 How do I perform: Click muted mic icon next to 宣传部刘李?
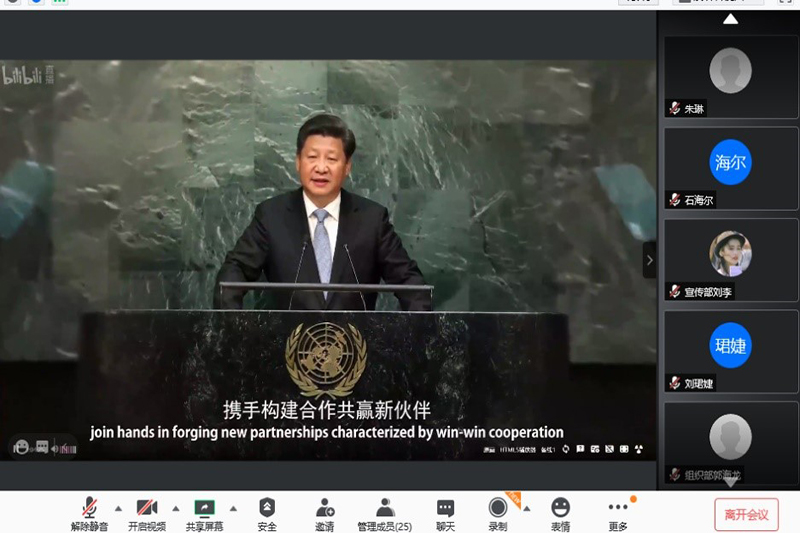pos(674,292)
